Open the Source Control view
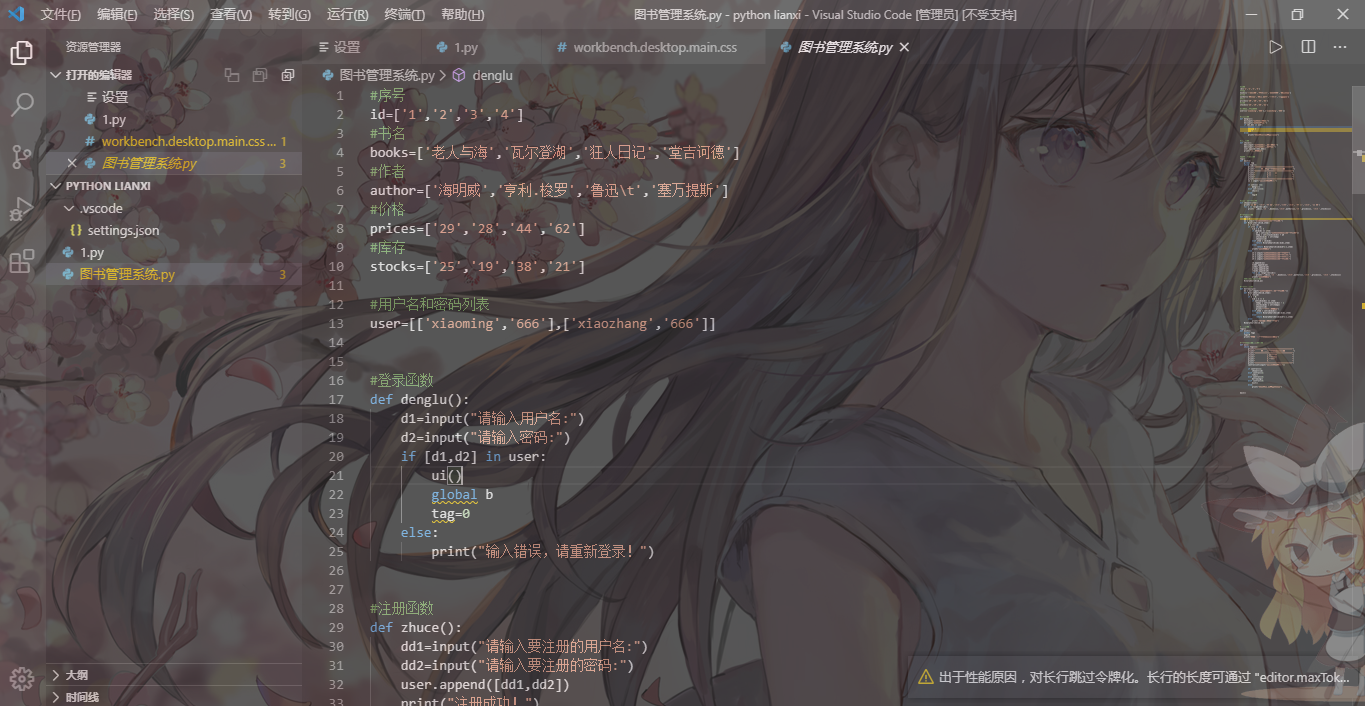Viewport: 1365px width, 706px height. coord(21,156)
